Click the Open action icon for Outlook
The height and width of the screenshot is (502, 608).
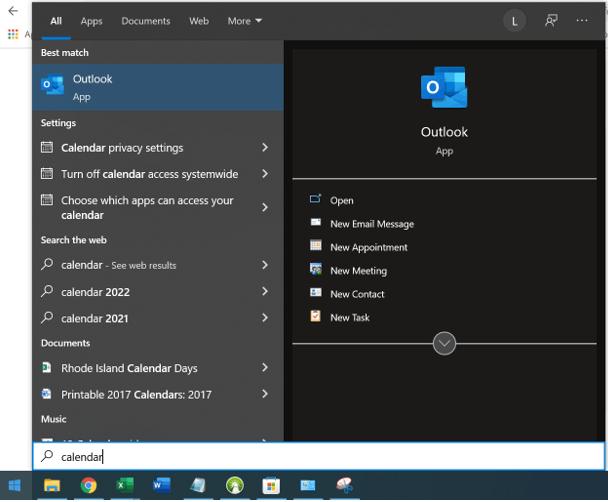(x=315, y=199)
